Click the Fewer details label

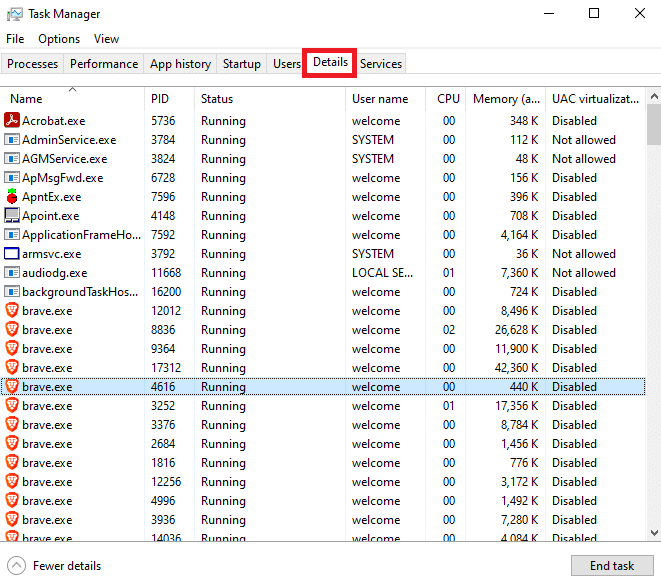pos(67,565)
